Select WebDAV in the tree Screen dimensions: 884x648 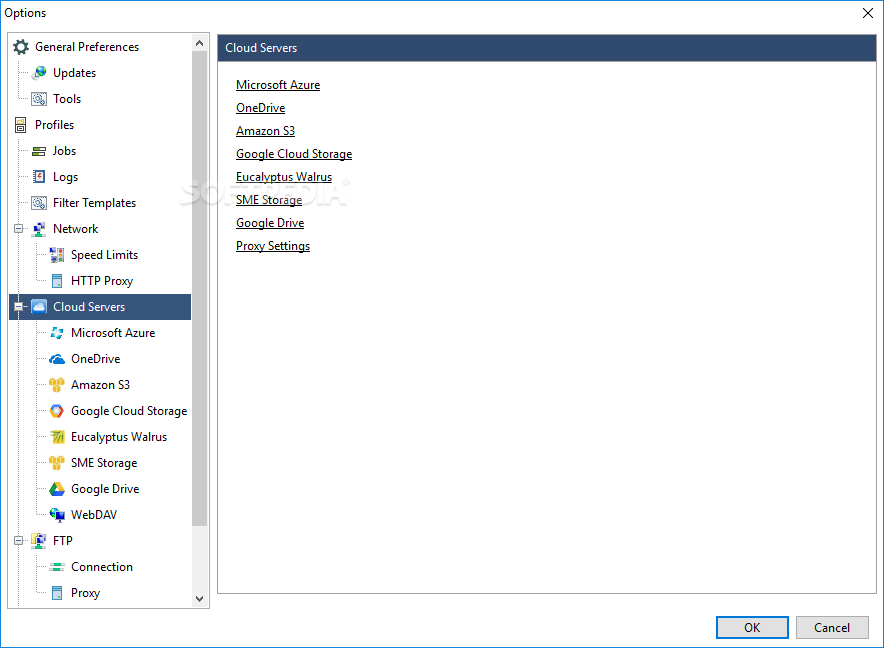pos(94,515)
